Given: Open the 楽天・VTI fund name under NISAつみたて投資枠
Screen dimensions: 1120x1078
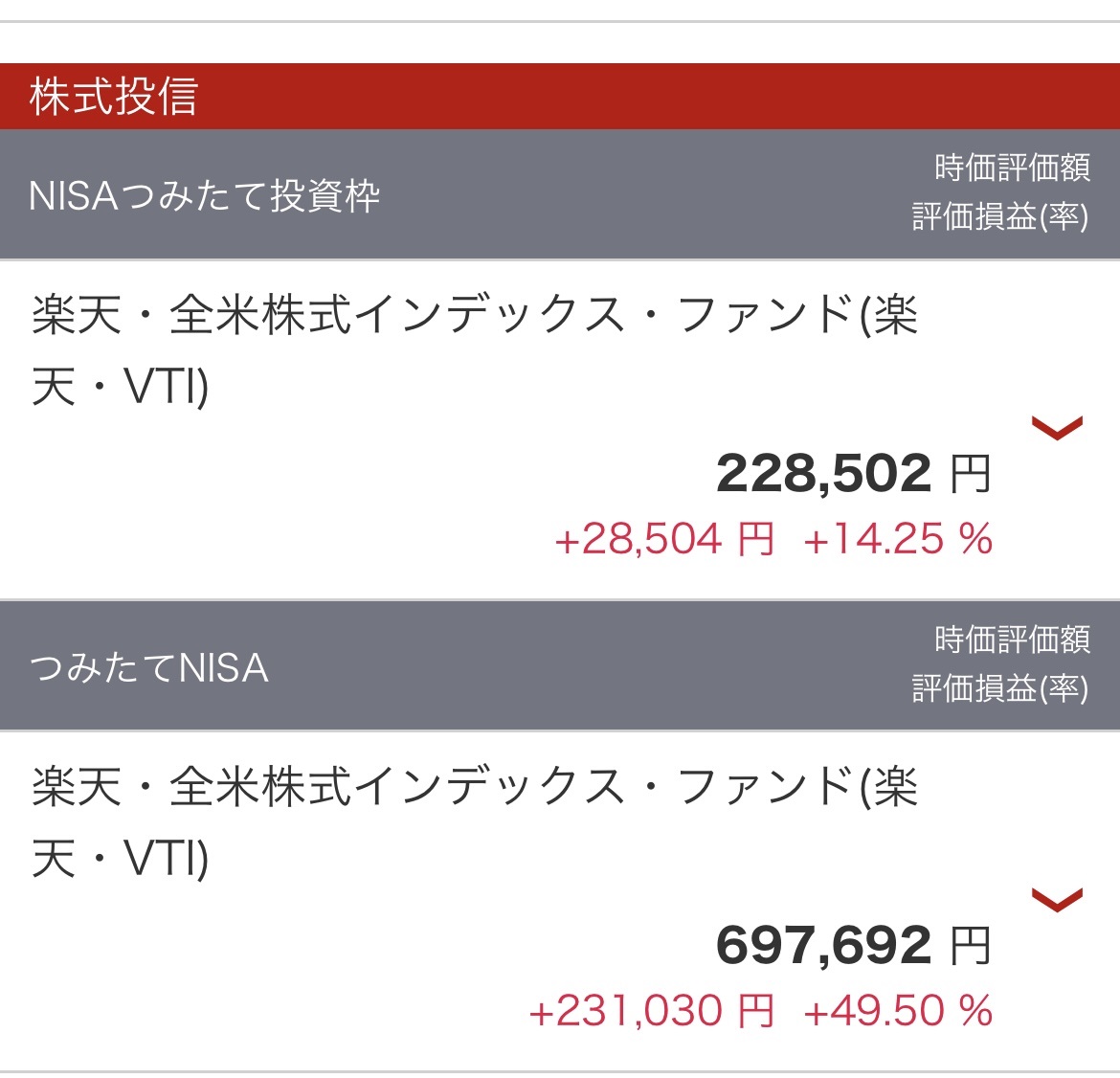Looking at the screenshot, I should click(x=474, y=350).
